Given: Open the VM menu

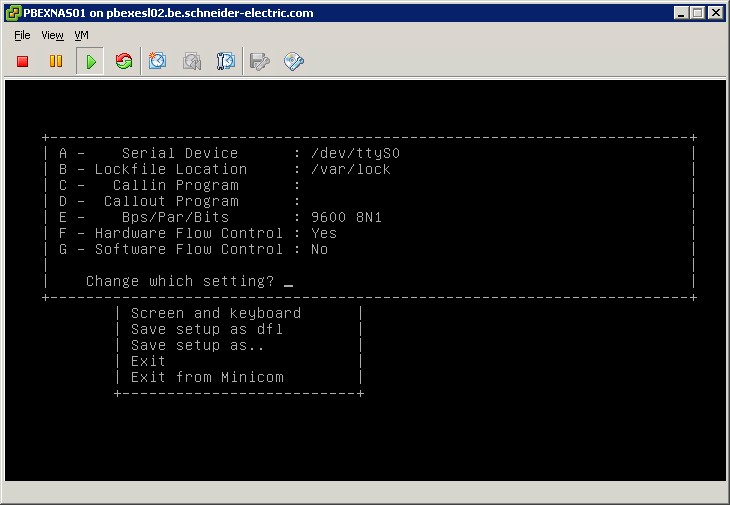Looking at the screenshot, I should coord(82,35).
